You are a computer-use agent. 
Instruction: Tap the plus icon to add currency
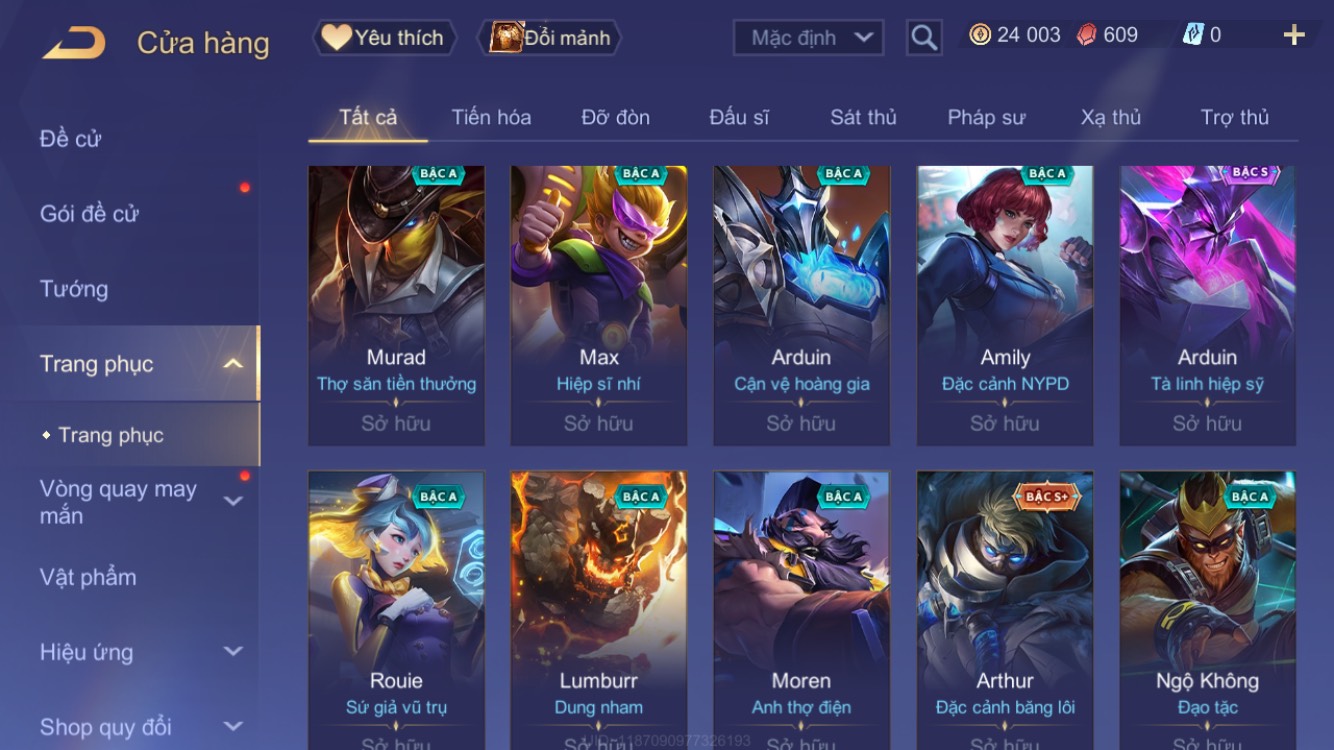click(x=1294, y=35)
